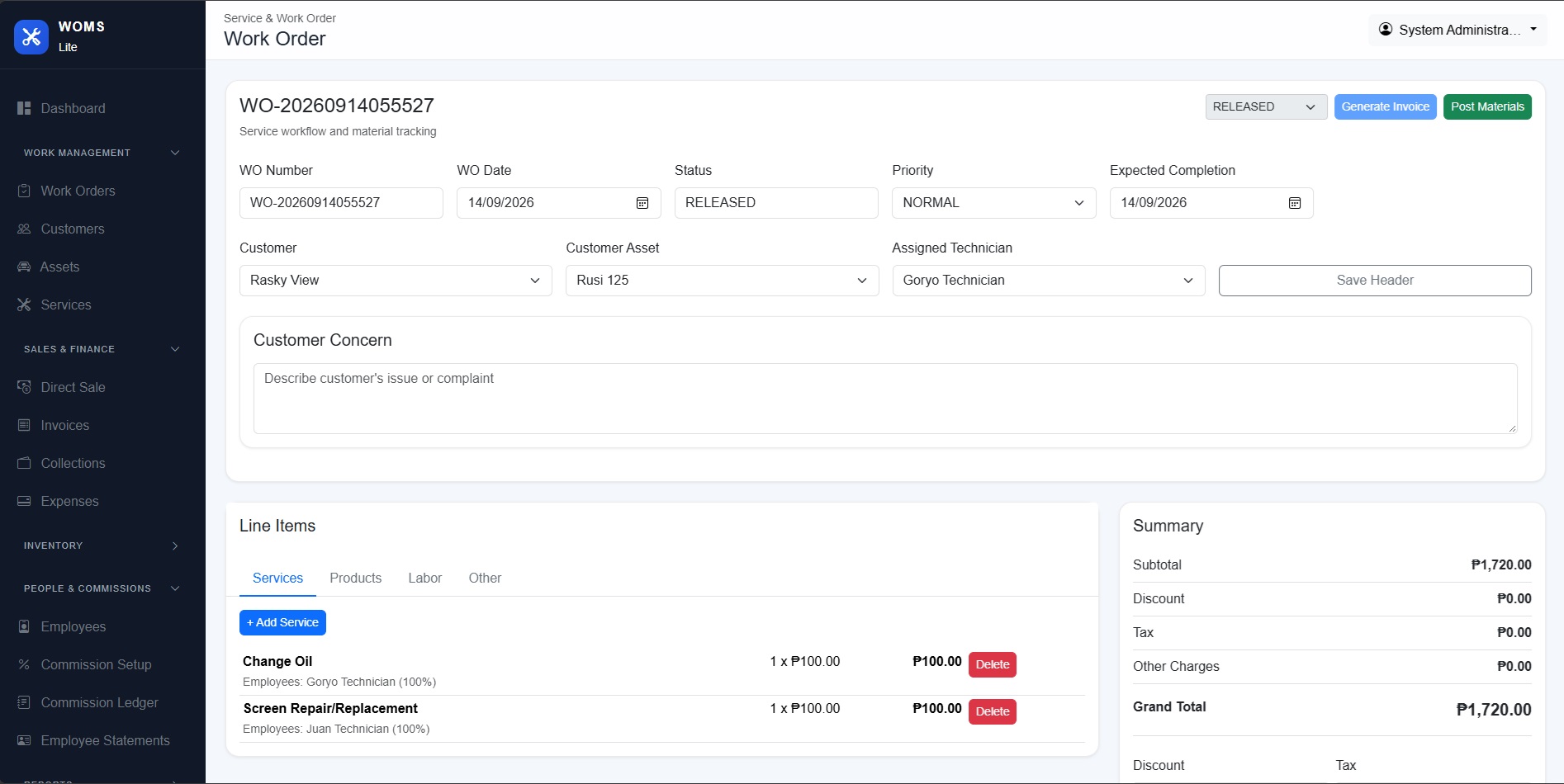This screenshot has height=784, width=1564.
Task: Collapse the Sales & Finance section
Action: coord(175,349)
